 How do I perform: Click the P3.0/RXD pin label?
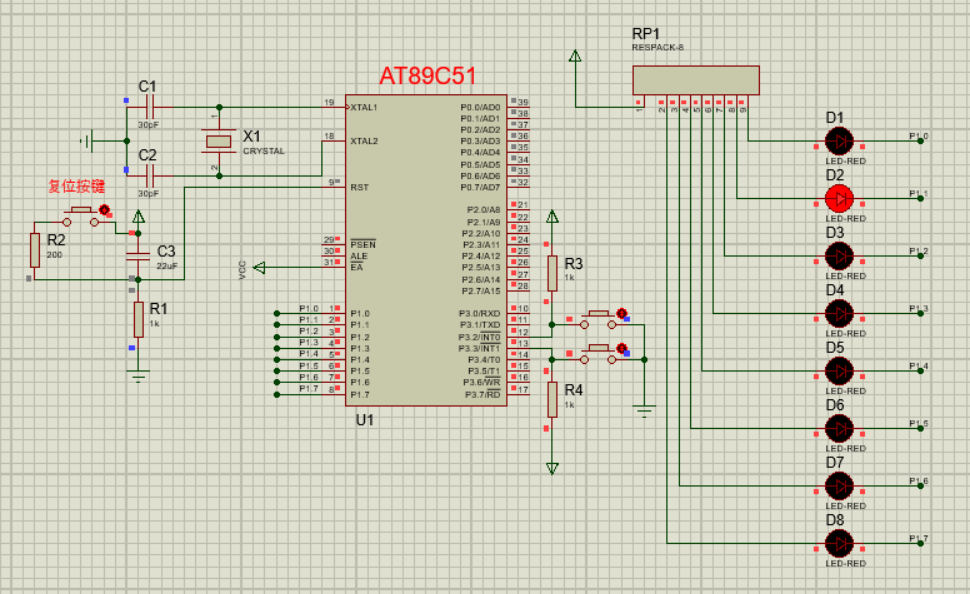[x=479, y=313]
